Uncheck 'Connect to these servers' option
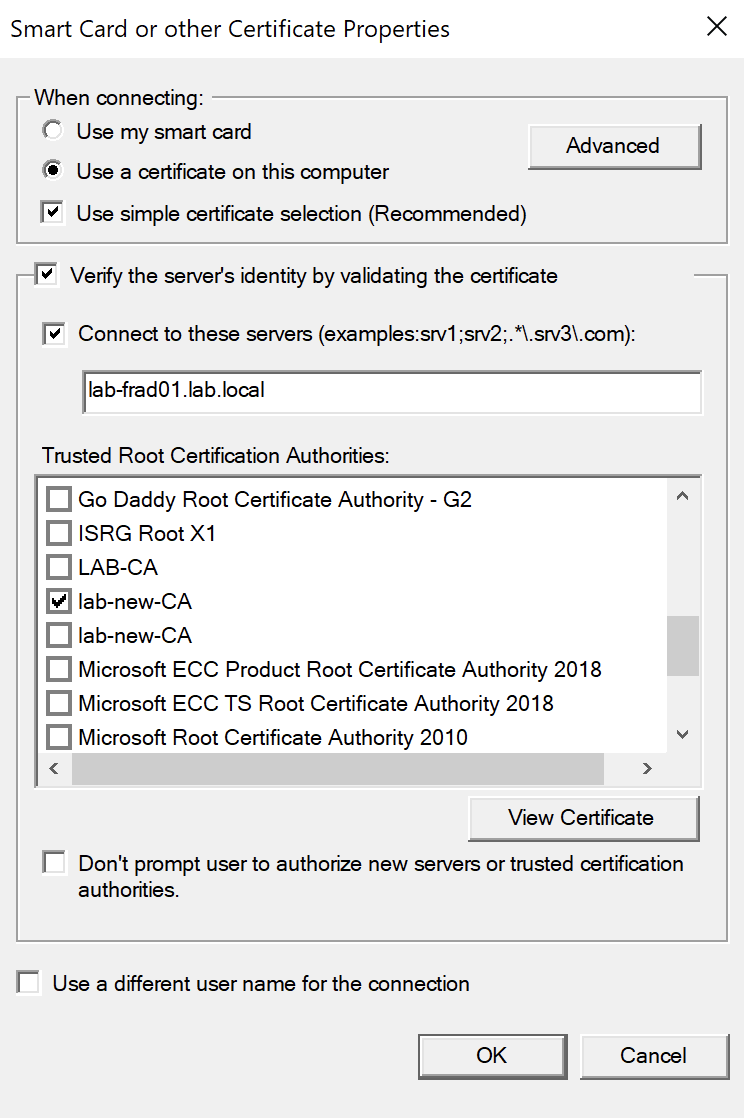Viewport: 744px width, 1118px height. click(x=54, y=334)
